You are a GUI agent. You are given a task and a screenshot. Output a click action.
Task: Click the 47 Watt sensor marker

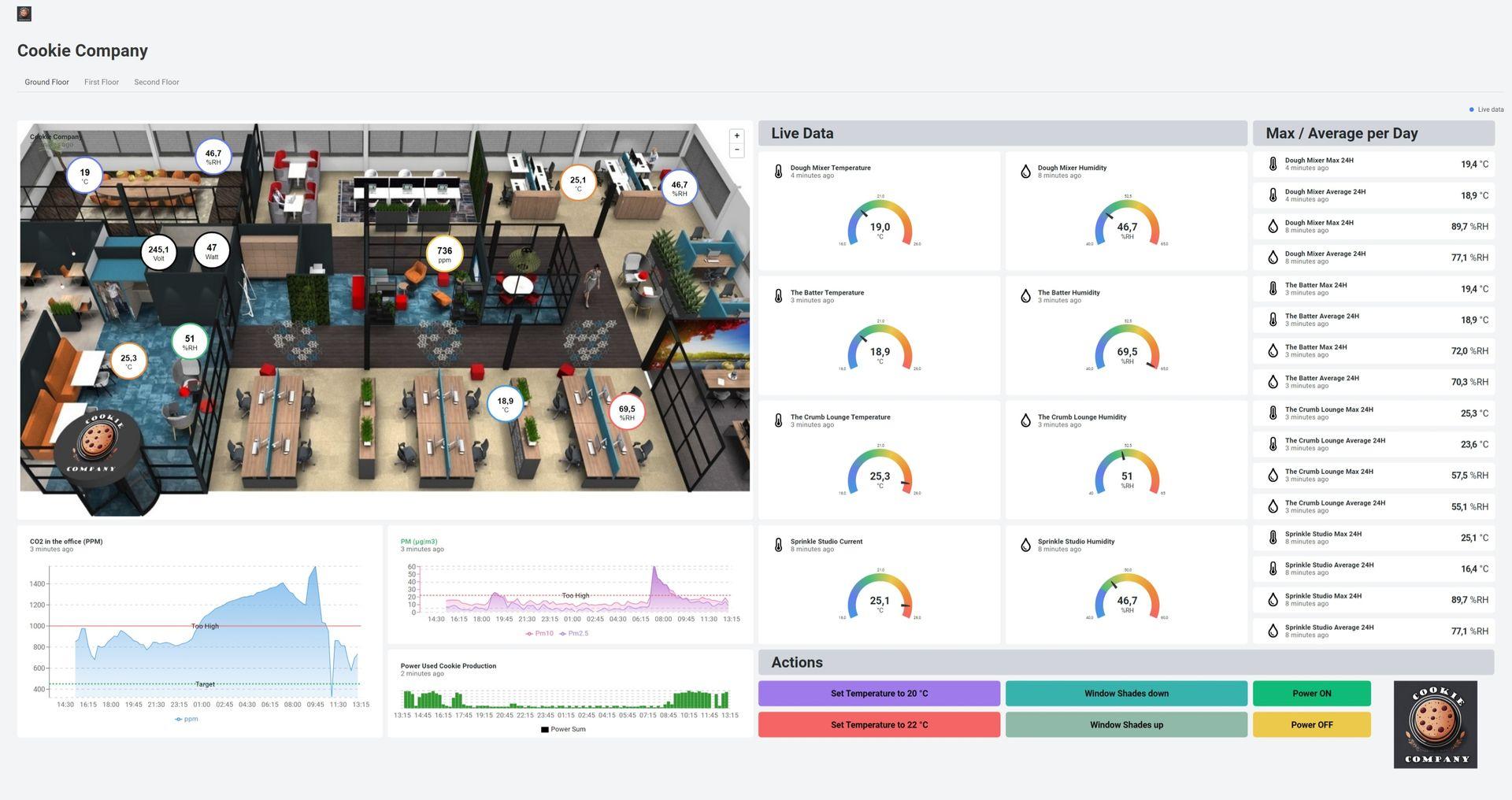click(x=211, y=250)
